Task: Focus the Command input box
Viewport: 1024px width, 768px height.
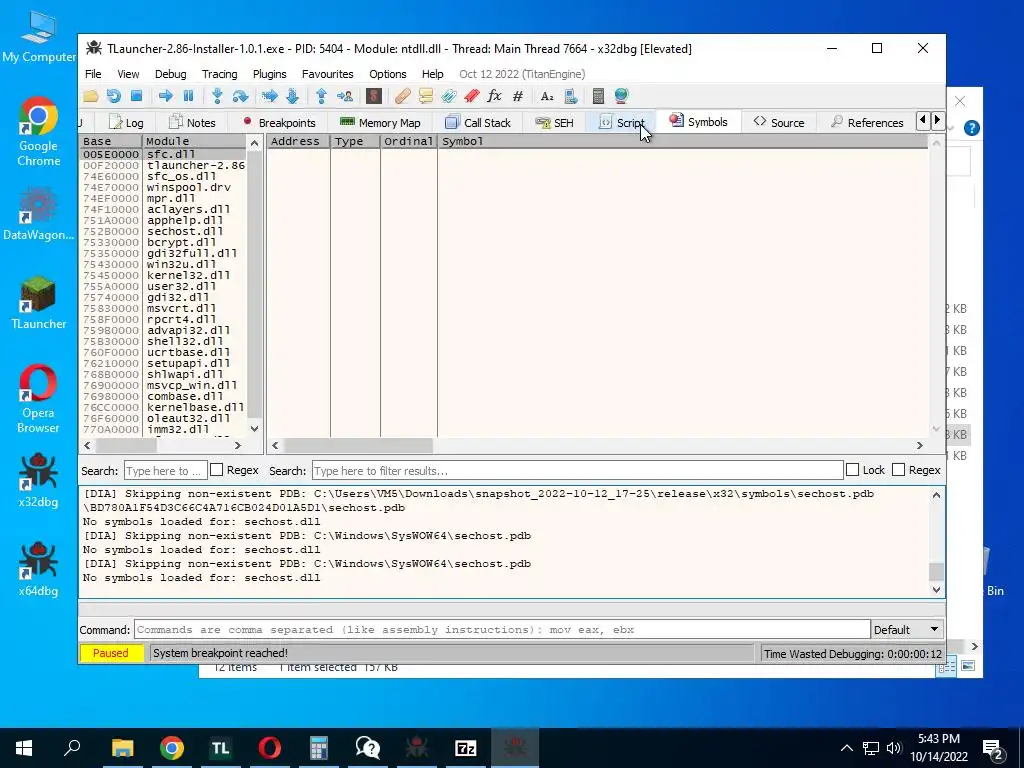Action: pyautogui.click(x=502, y=630)
